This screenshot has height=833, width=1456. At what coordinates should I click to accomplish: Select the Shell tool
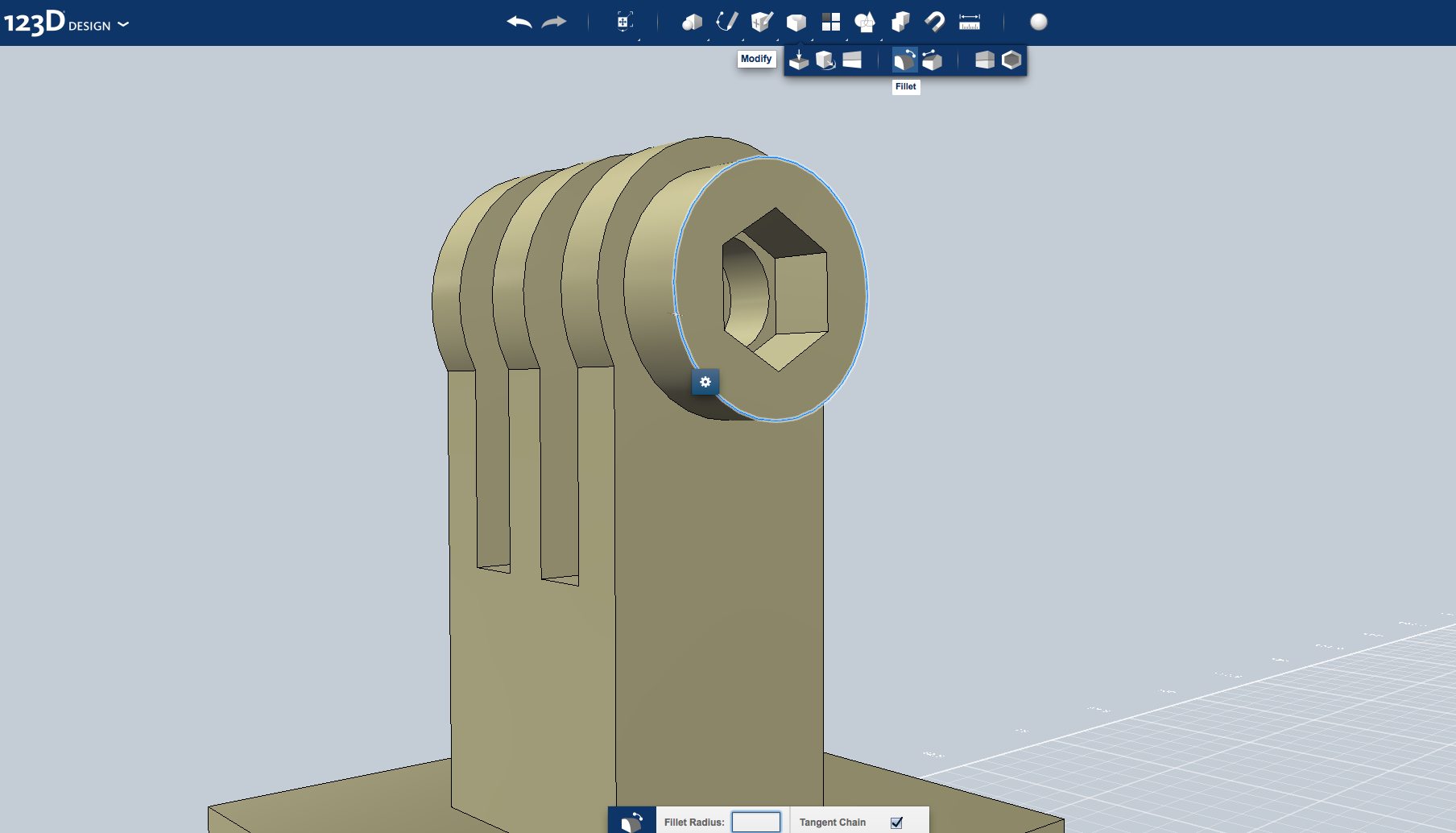click(1011, 60)
